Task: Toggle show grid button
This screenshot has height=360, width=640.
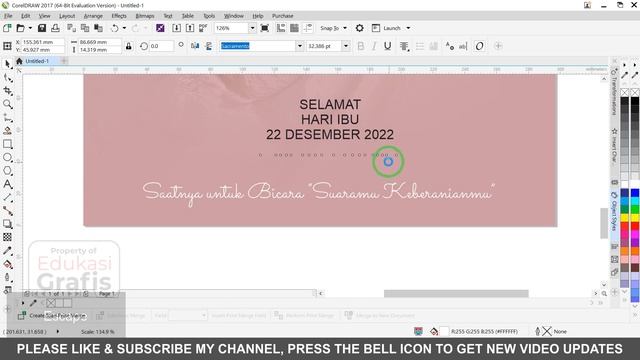Action: point(294,28)
